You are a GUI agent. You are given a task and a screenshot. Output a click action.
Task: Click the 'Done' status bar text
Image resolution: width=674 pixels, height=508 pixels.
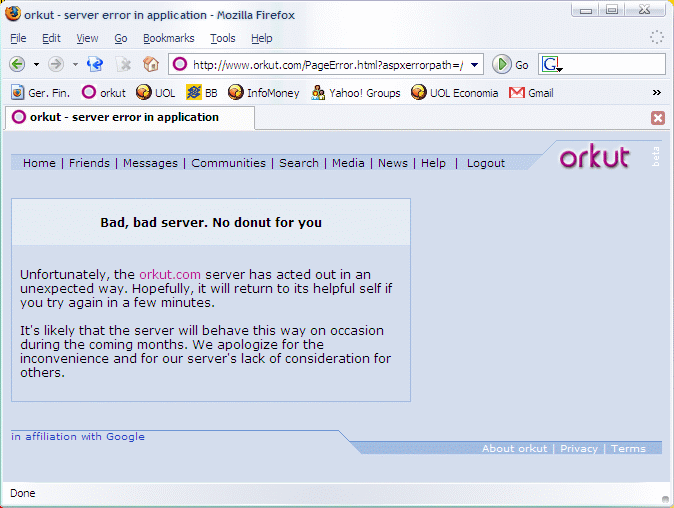coord(23,493)
